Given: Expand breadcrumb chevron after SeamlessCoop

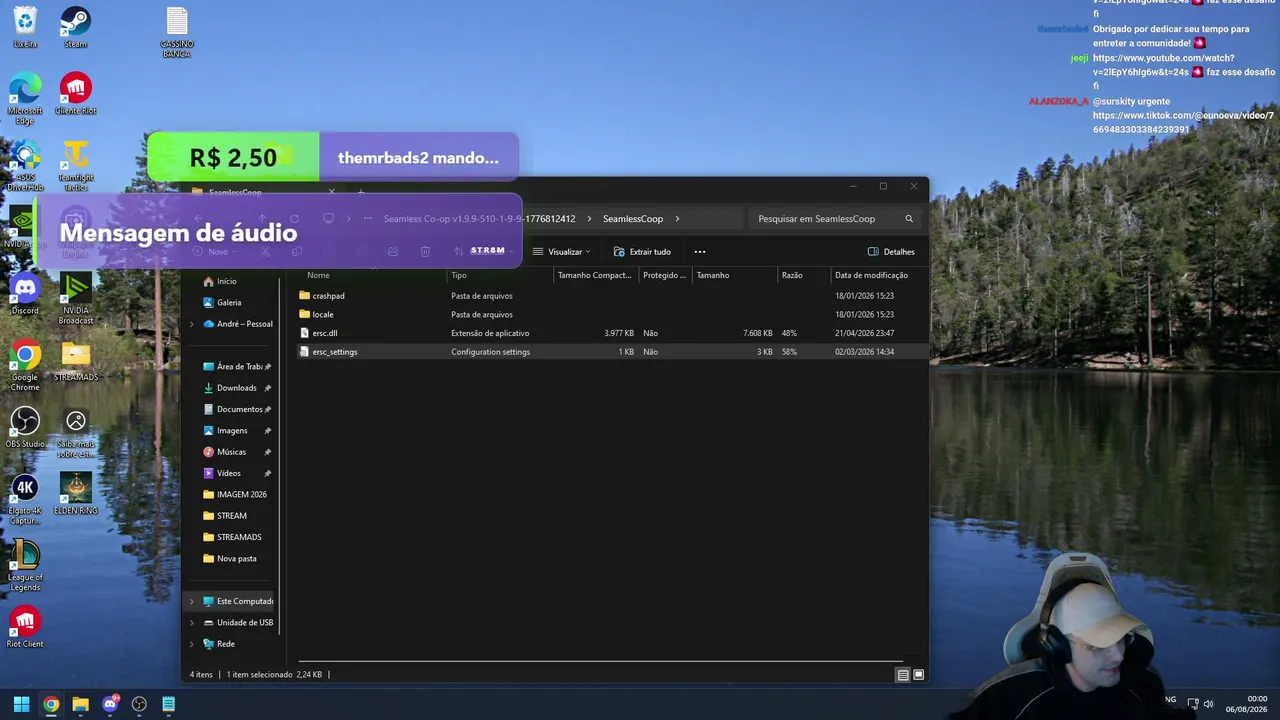Looking at the screenshot, I should point(678,219).
